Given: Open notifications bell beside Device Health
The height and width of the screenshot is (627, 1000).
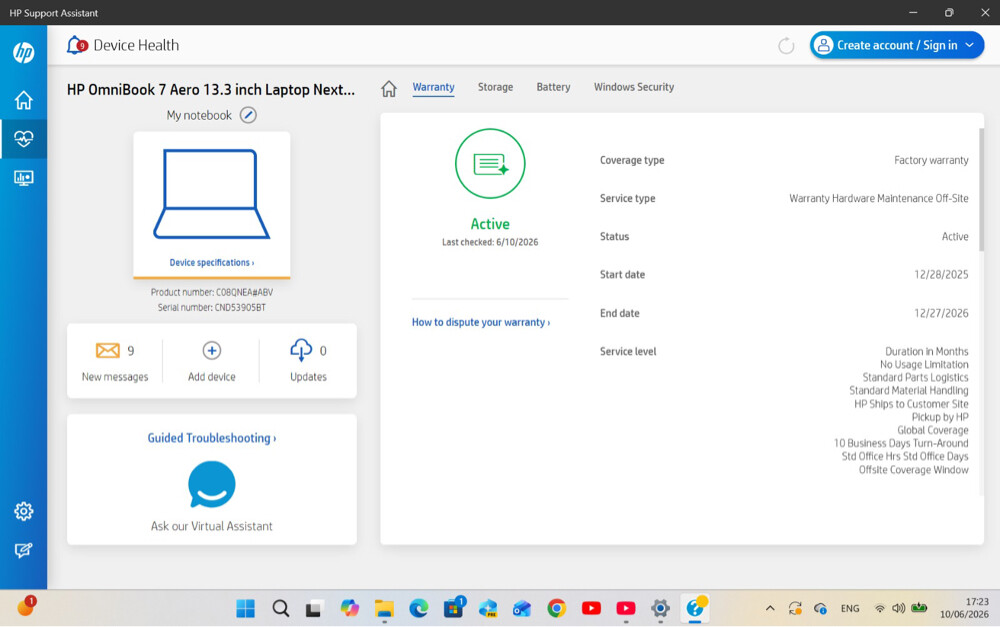Looking at the screenshot, I should pyautogui.click(x=77, y=45).
